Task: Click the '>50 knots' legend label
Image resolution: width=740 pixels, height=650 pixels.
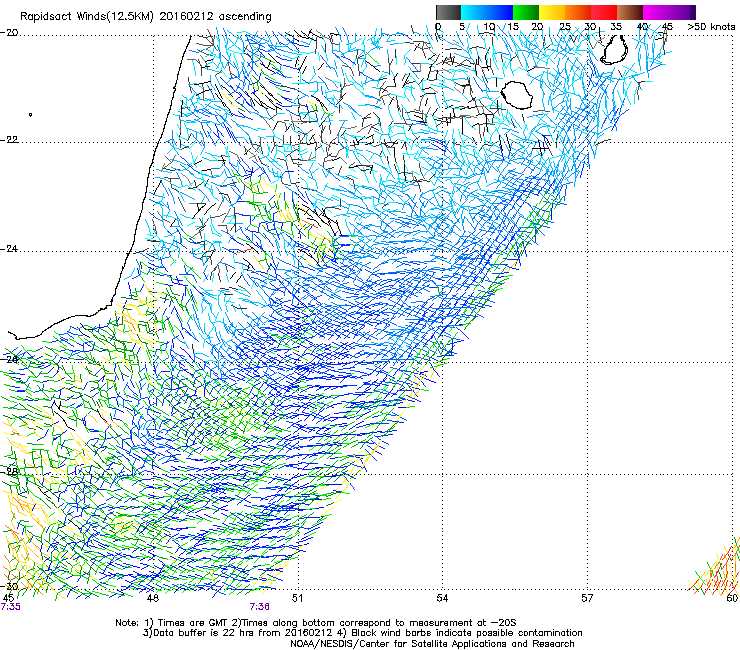Action: [711, 26]
